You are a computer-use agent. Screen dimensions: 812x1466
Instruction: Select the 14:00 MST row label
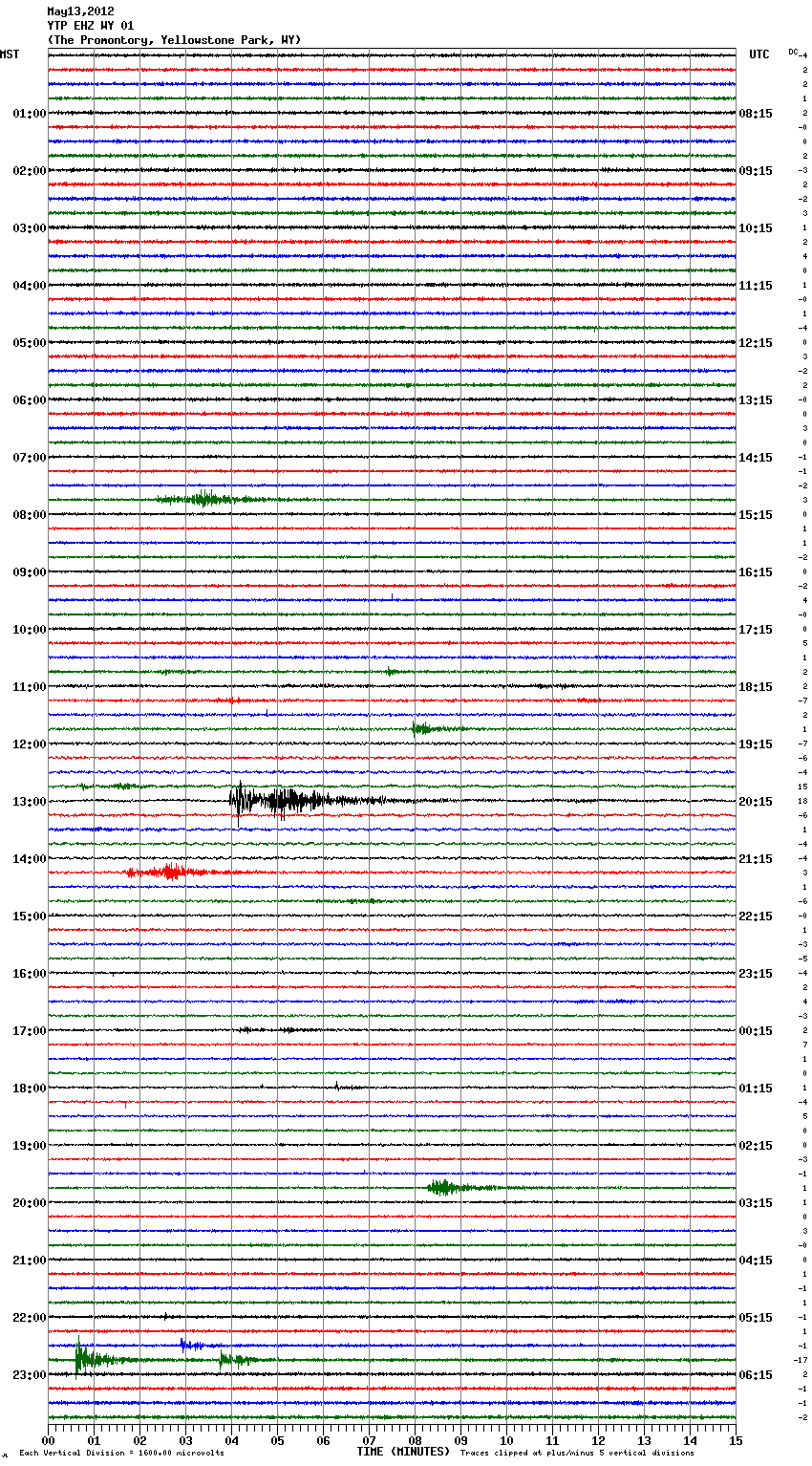[30, 859]
